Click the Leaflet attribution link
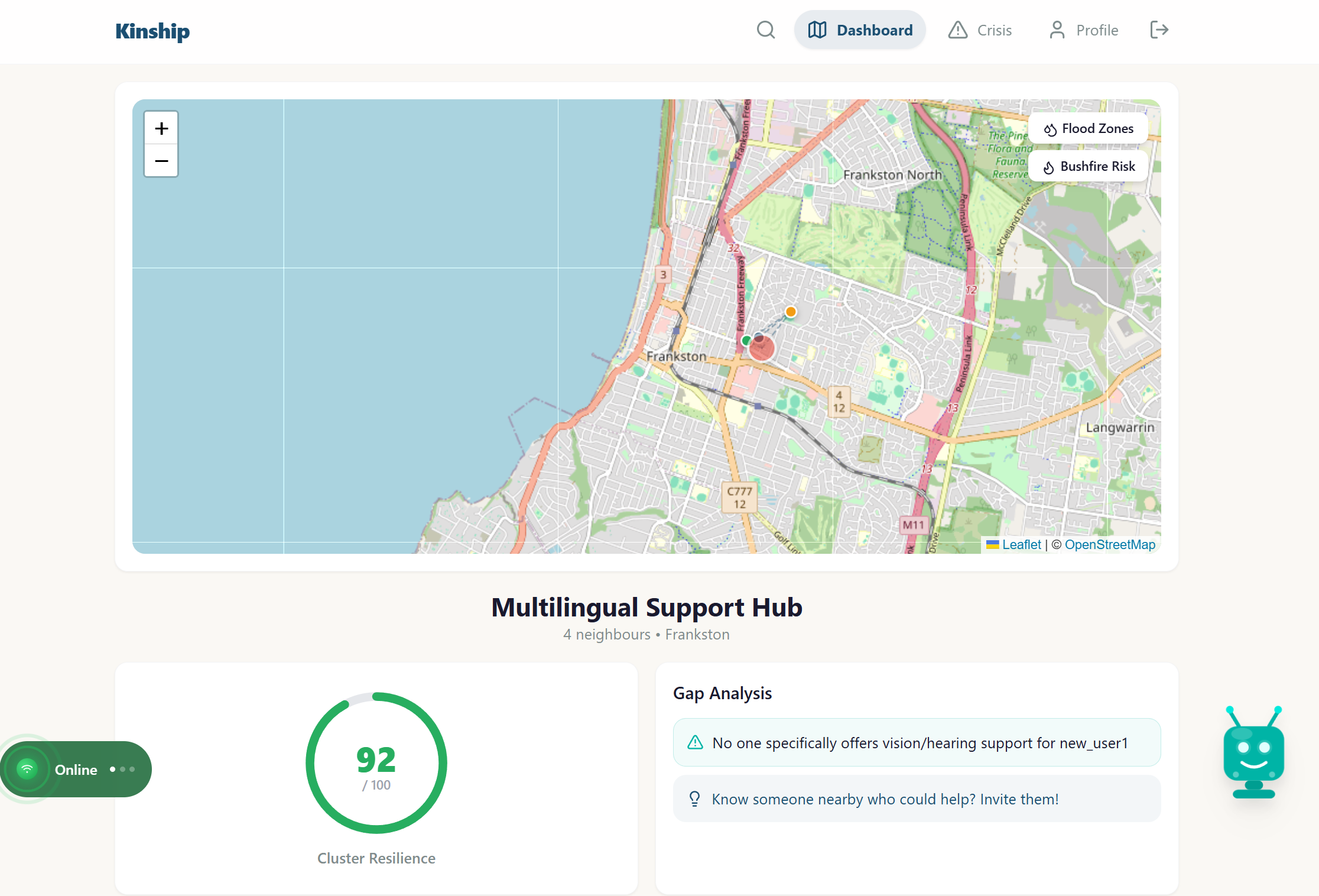The width and height of the screenshot is (1319, 896). tap(1021, 545)
